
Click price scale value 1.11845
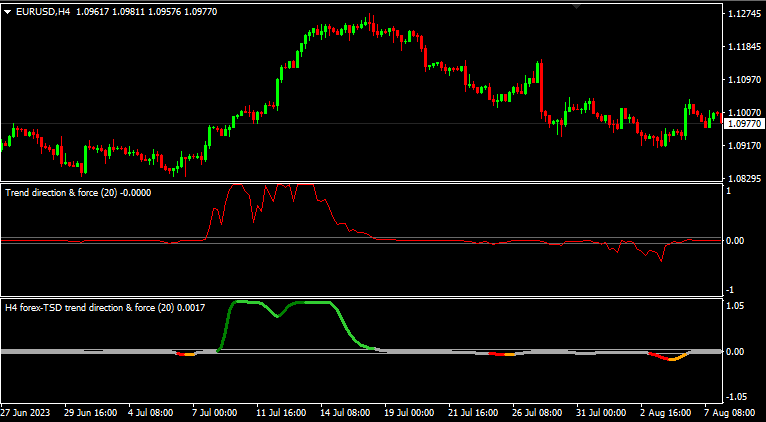pos(745,47)
